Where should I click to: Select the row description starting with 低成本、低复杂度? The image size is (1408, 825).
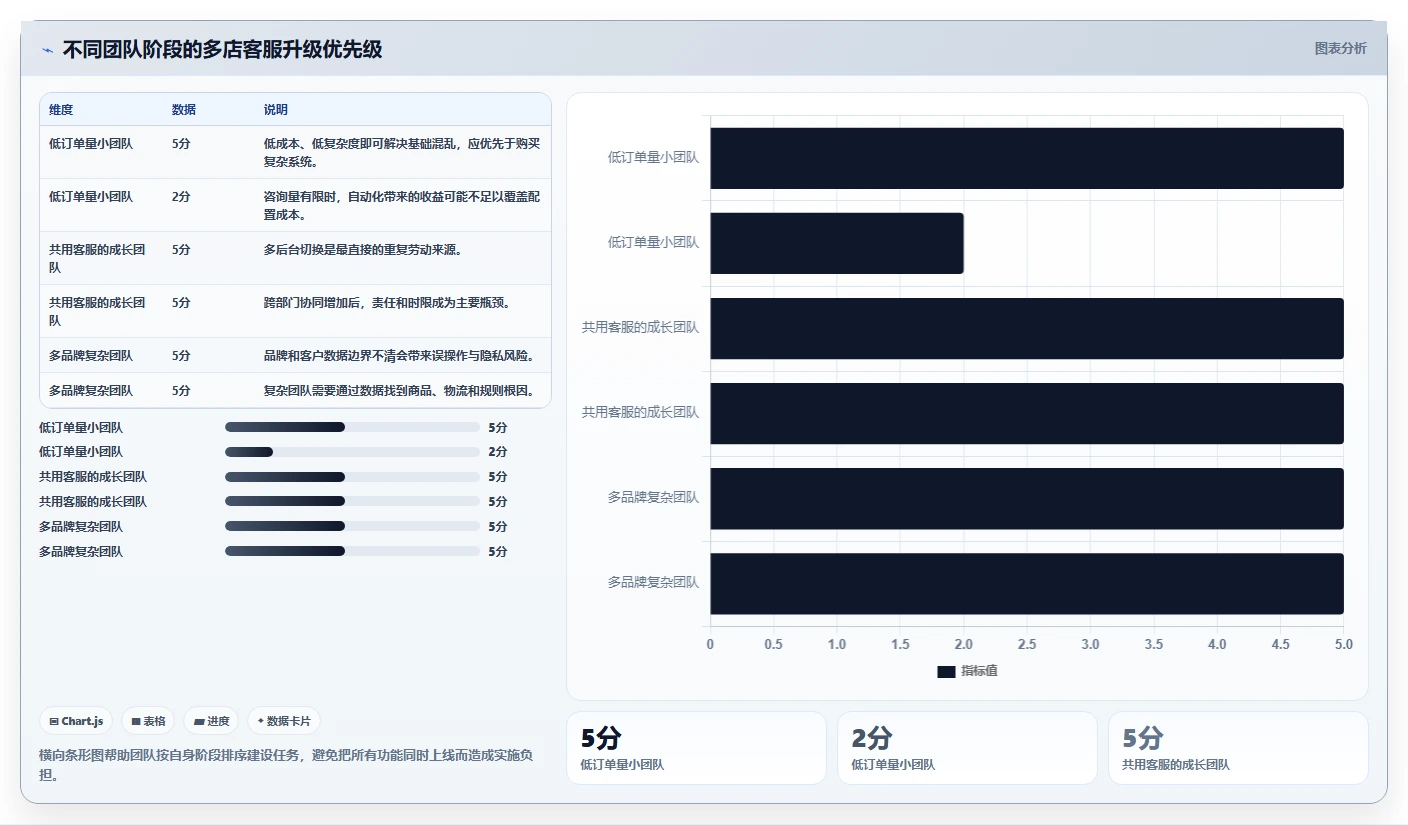(x=402, y=152)
